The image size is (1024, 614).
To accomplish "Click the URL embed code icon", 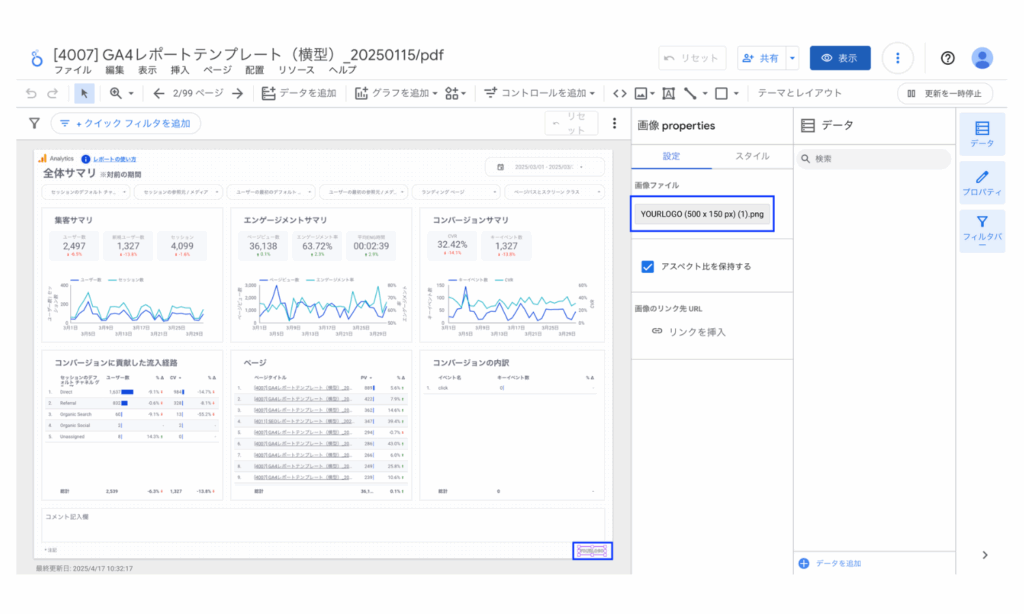I will [x=620, y=93].
